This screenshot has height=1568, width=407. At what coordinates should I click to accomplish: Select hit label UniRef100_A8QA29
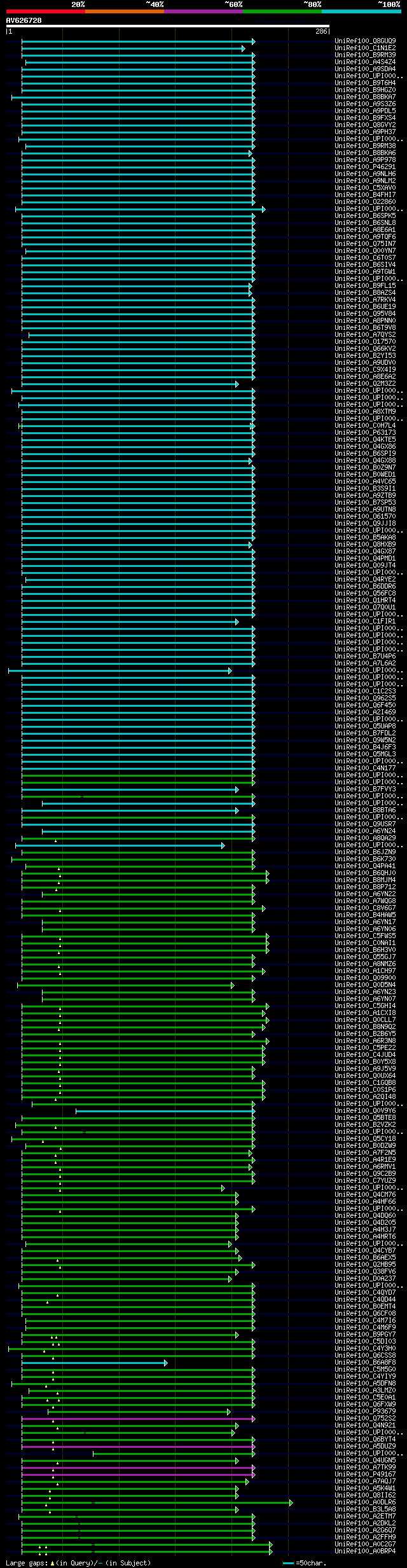[x=365, y=838]
